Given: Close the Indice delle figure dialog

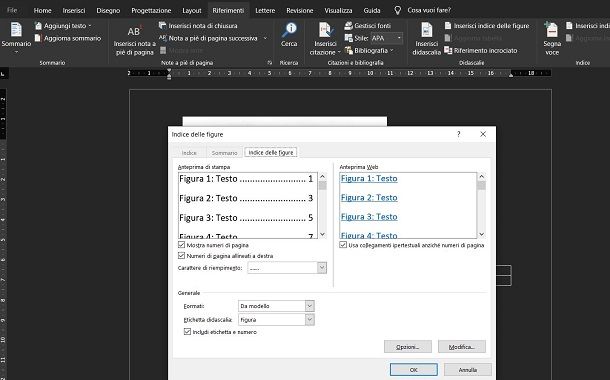Looking at the screenshot, I should tap(483, 134).
